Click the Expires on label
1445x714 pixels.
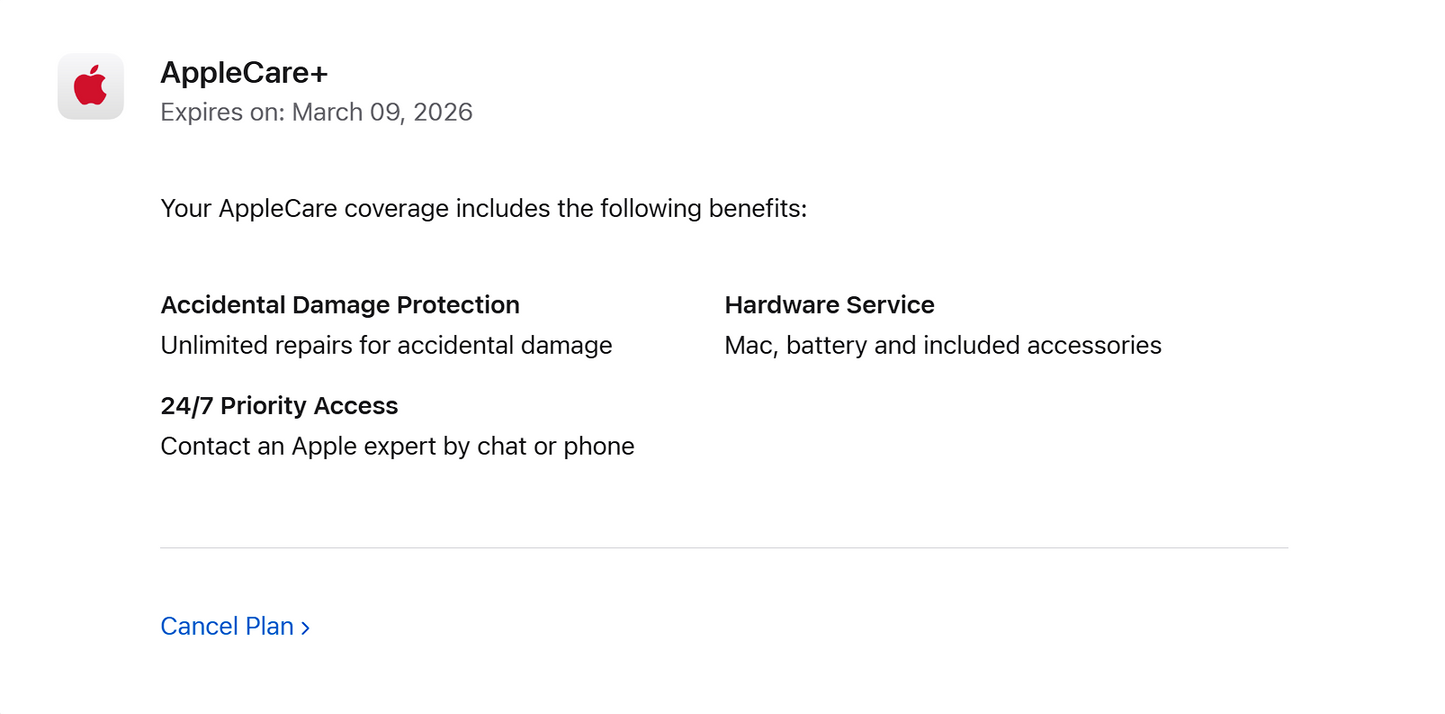coord(222,112)
